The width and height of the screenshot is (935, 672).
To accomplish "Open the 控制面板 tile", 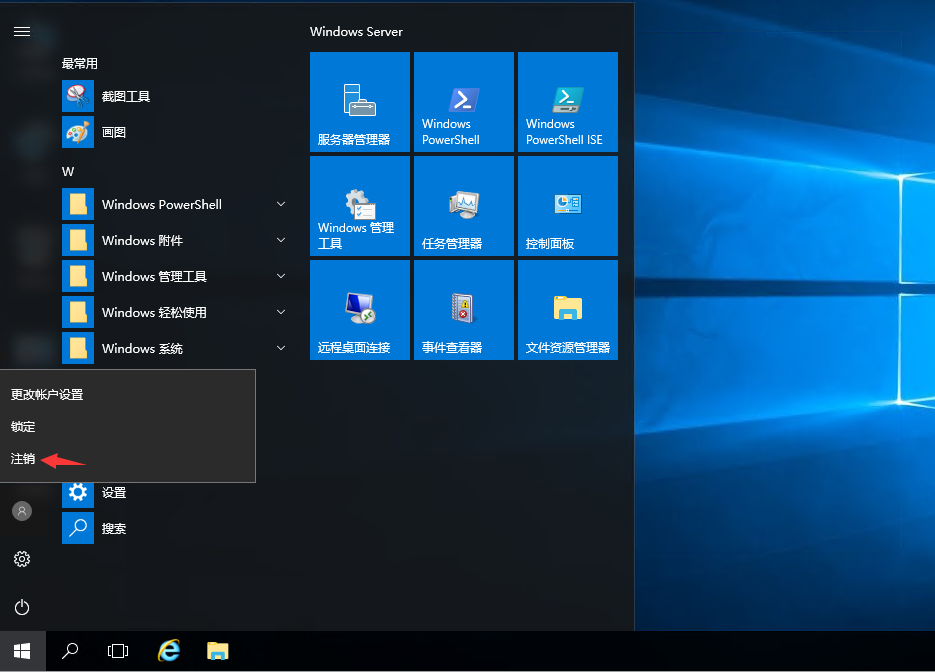I will click(568, 206).
